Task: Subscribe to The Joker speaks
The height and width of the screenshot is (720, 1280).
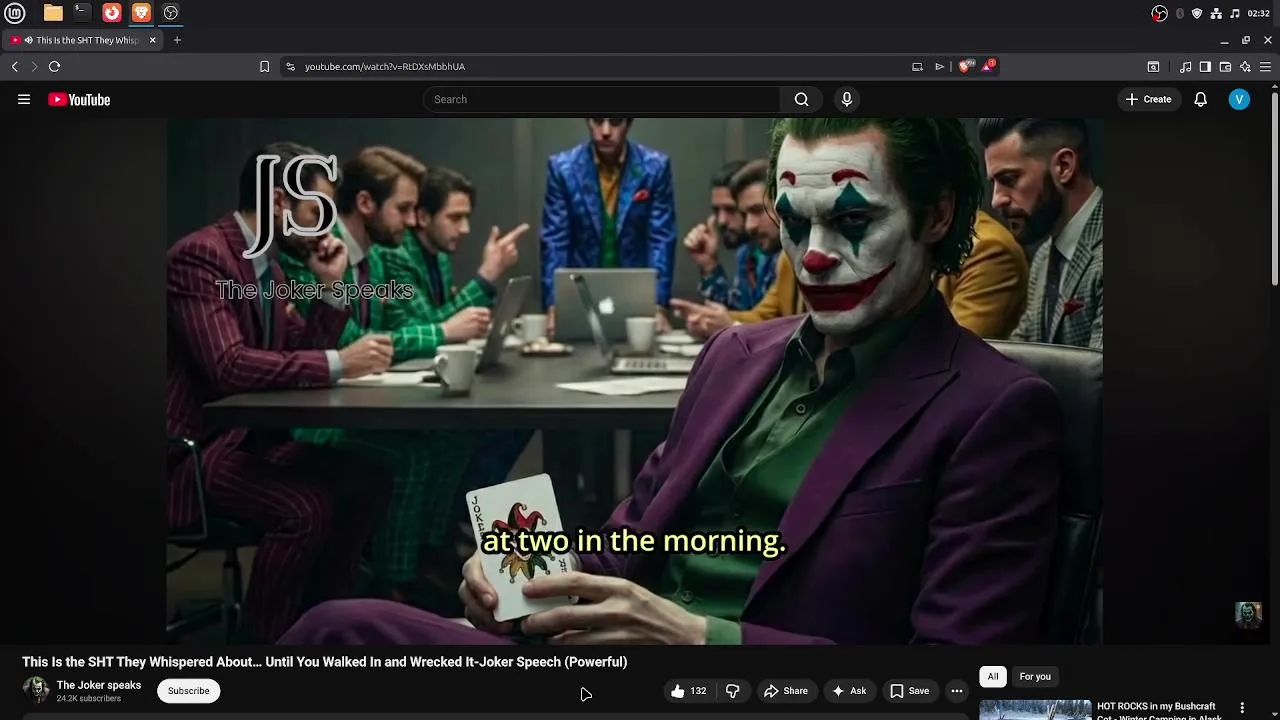Action: pyautogui.click(x=188, y=691)
